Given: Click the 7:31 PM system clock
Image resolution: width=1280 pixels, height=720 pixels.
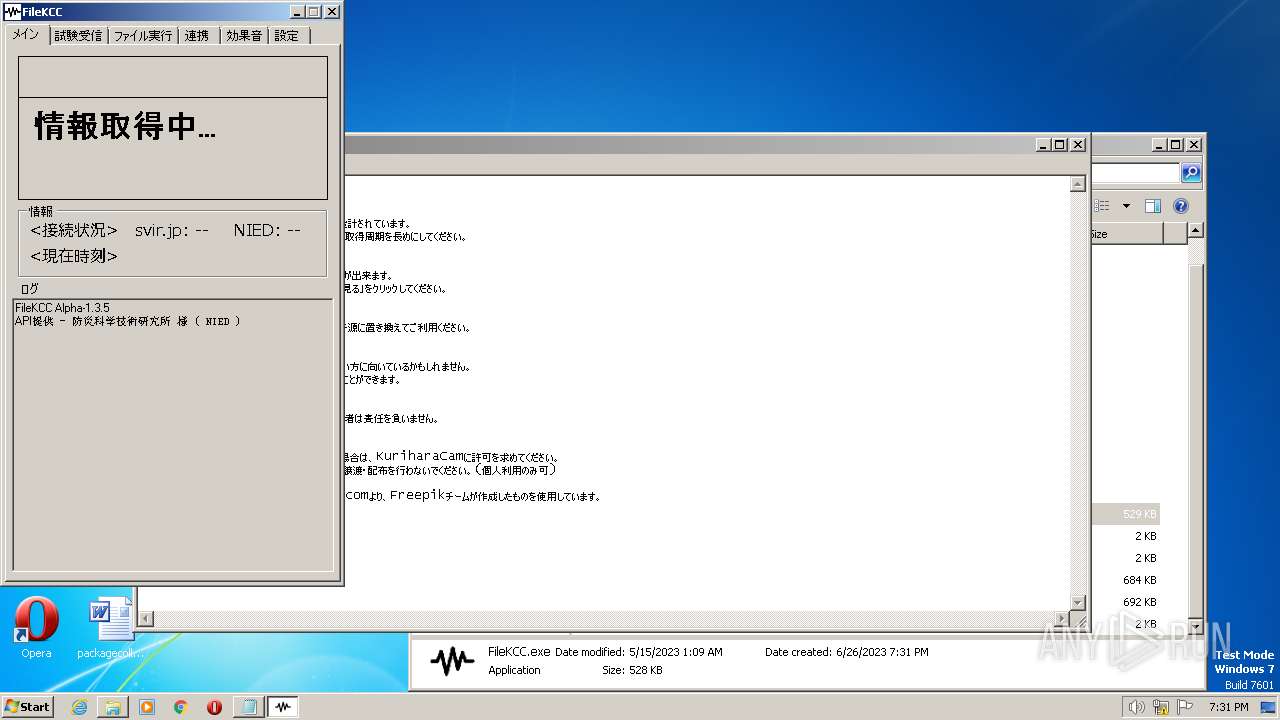Looking at the screenshot, I should (1228, 707).
